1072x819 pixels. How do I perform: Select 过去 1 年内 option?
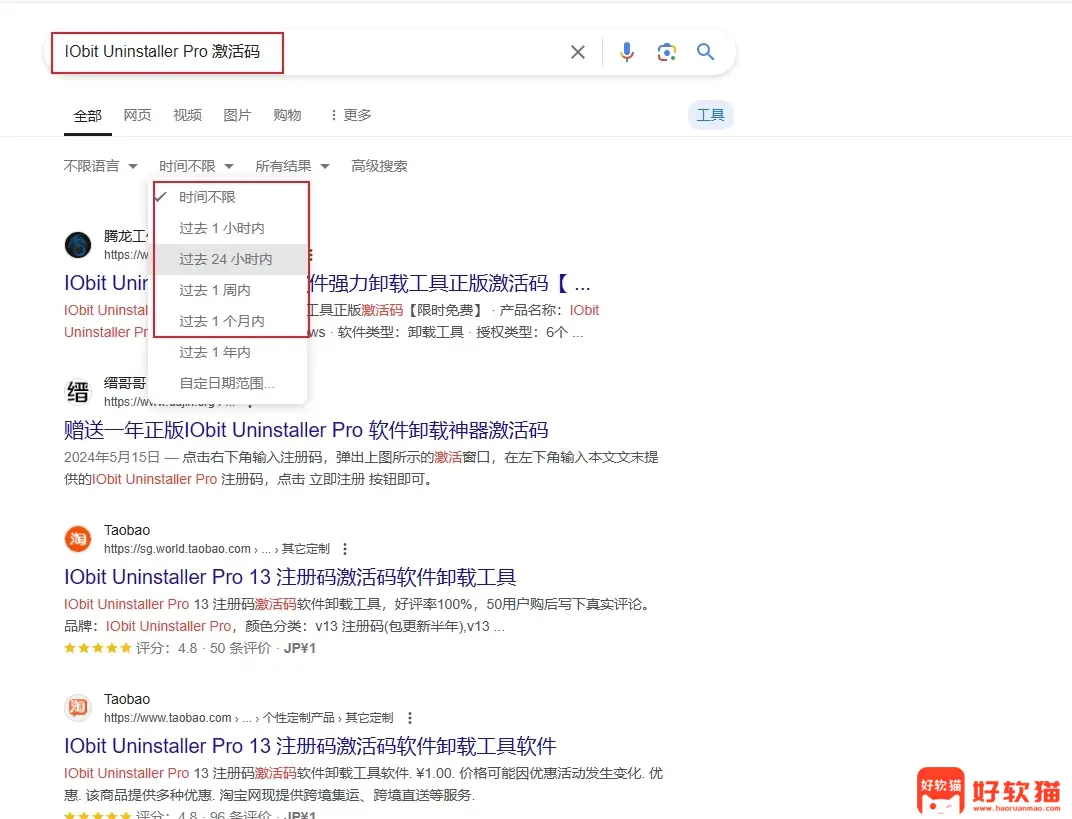click(x=228, y=352)
